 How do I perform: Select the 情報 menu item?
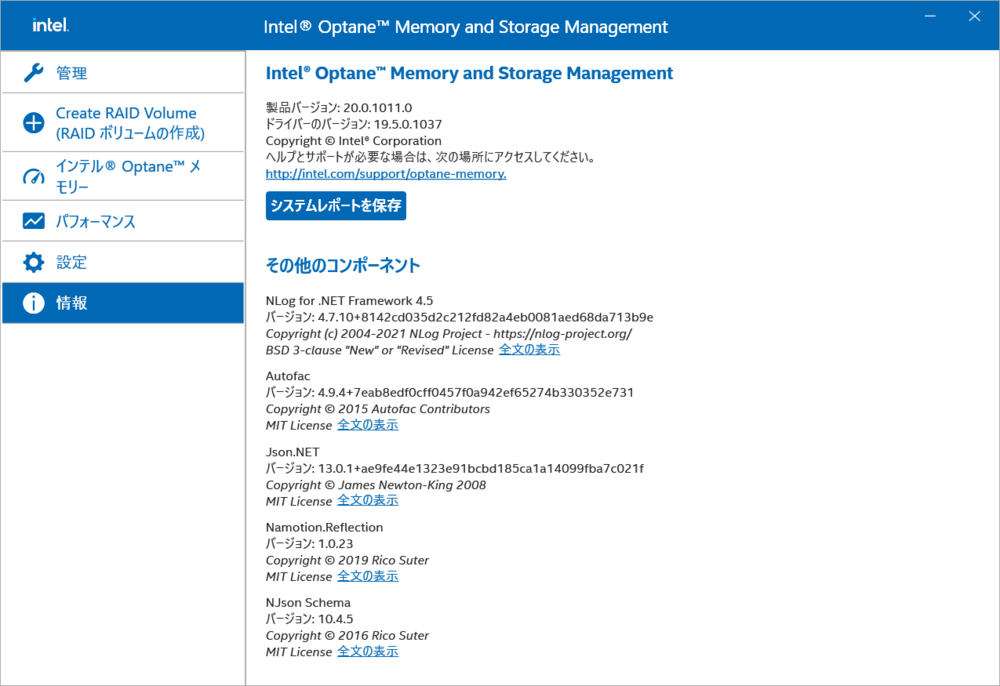pyautogui.click(x=123, y=303)
